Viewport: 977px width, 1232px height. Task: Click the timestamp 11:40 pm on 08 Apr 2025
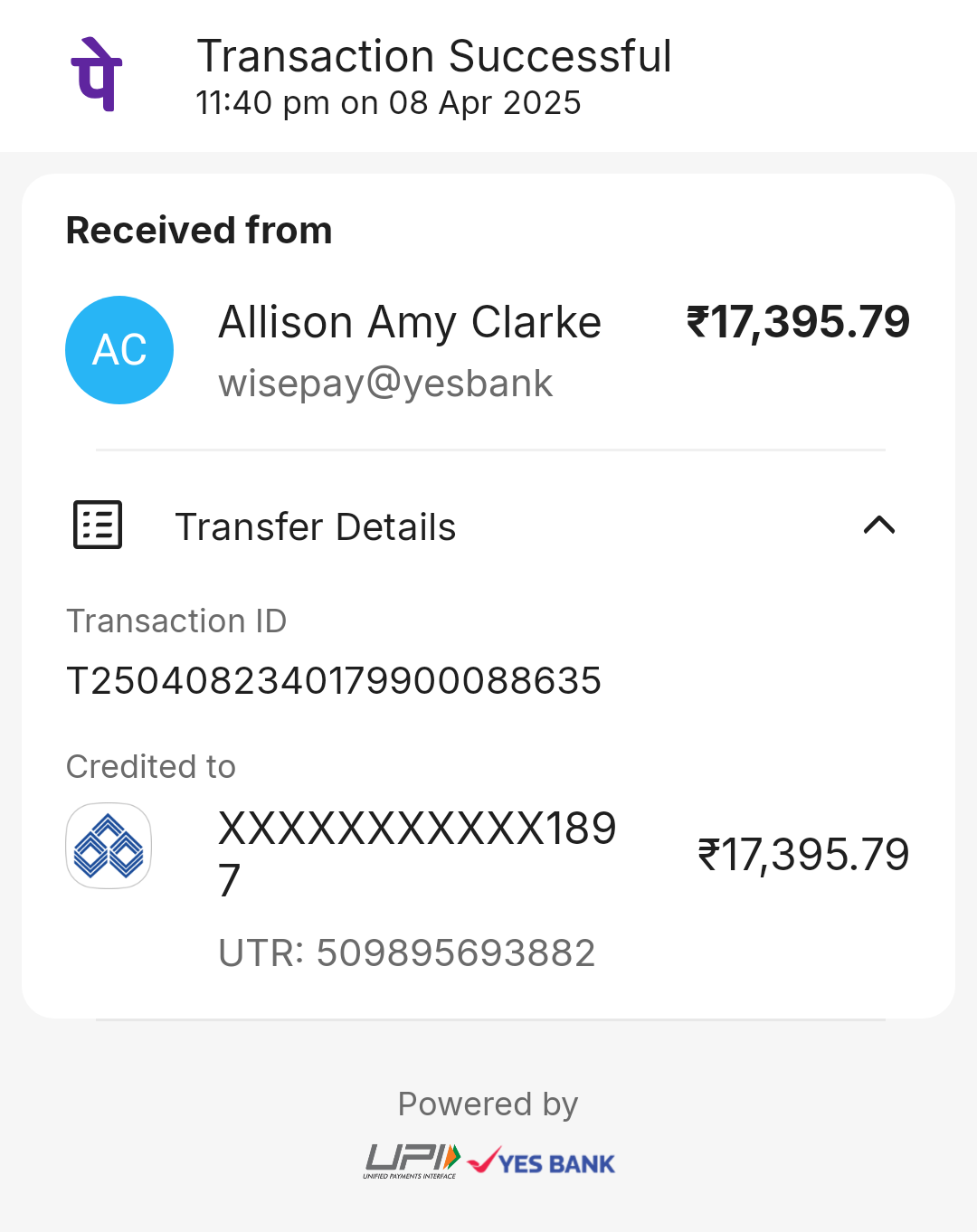pos(388,103)
